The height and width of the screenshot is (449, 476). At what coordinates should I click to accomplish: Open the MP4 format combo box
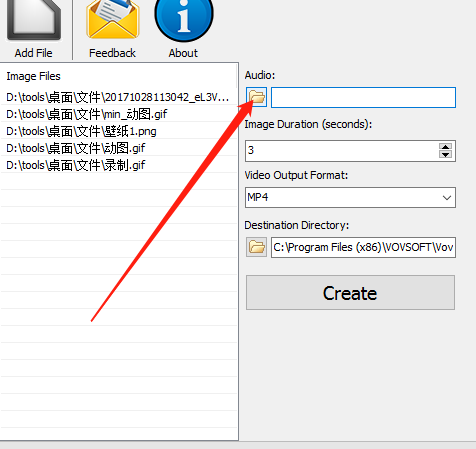[350, 198]
